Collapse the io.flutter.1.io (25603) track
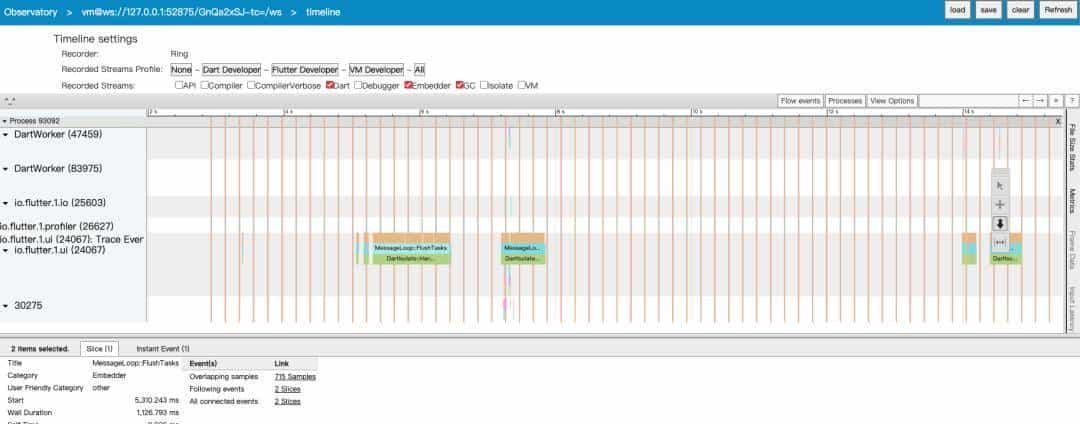Image resolution: width=1080 pixels, height=424 pixels. (6, 204)
